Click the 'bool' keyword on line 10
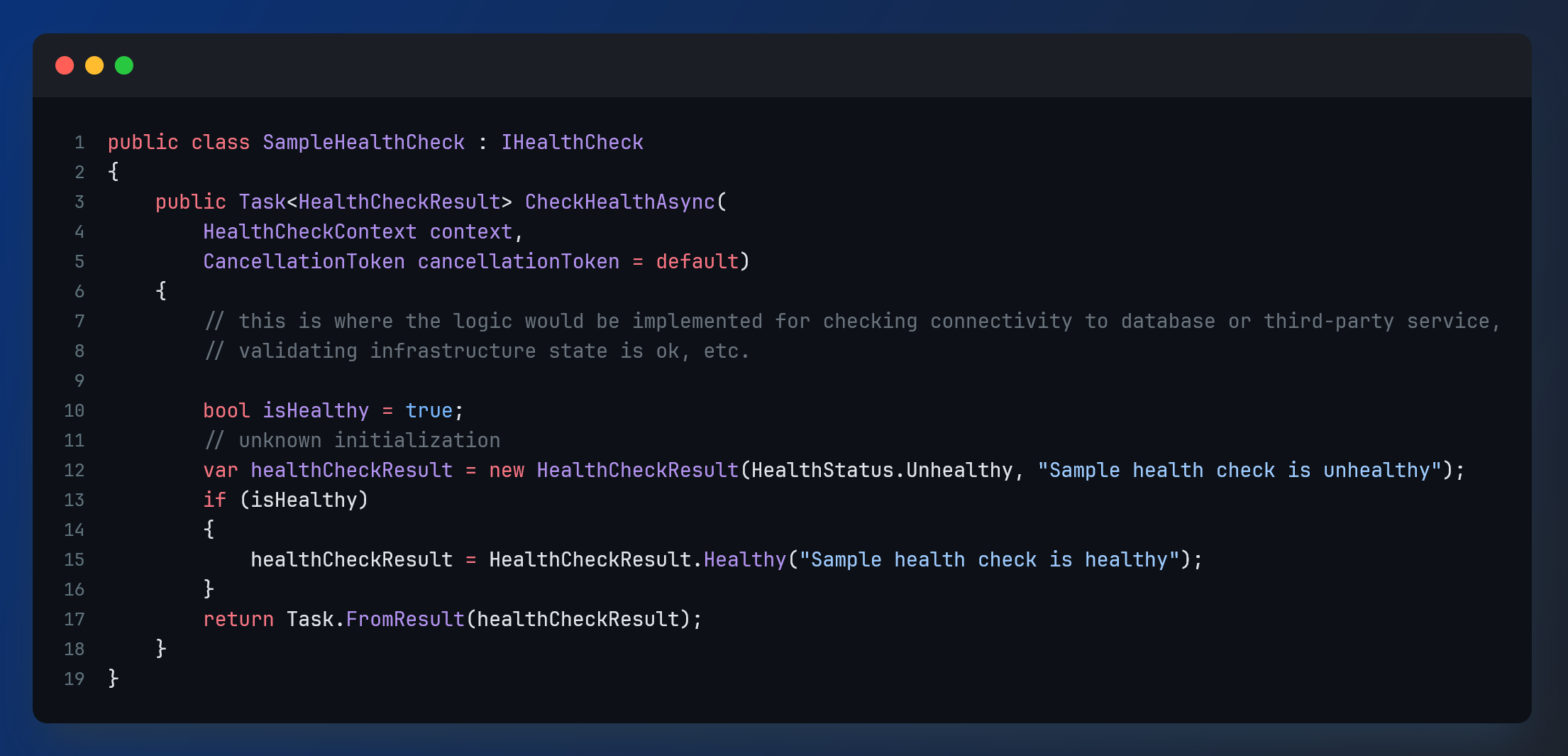This screenshot has width=1568, height=756. click(x=227, y=411)
